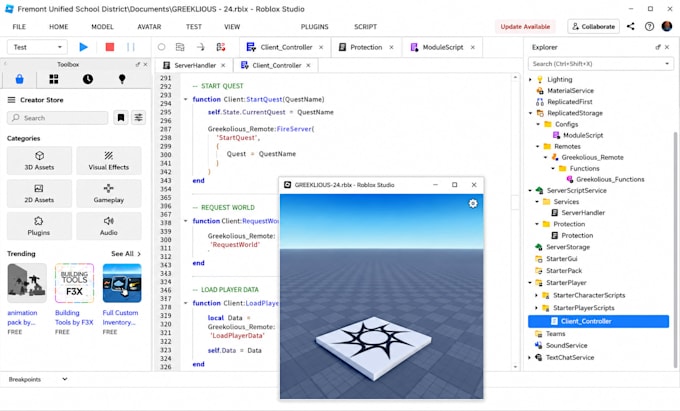Open the PLUGINS ribbon tab

(314, 27)
